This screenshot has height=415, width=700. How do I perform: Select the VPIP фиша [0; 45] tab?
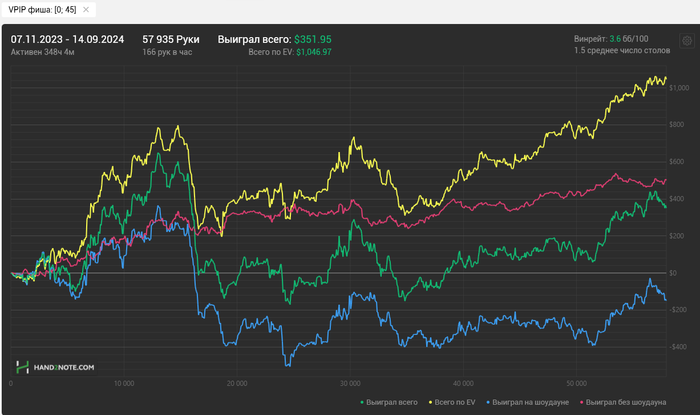click(x=40, y=9)
